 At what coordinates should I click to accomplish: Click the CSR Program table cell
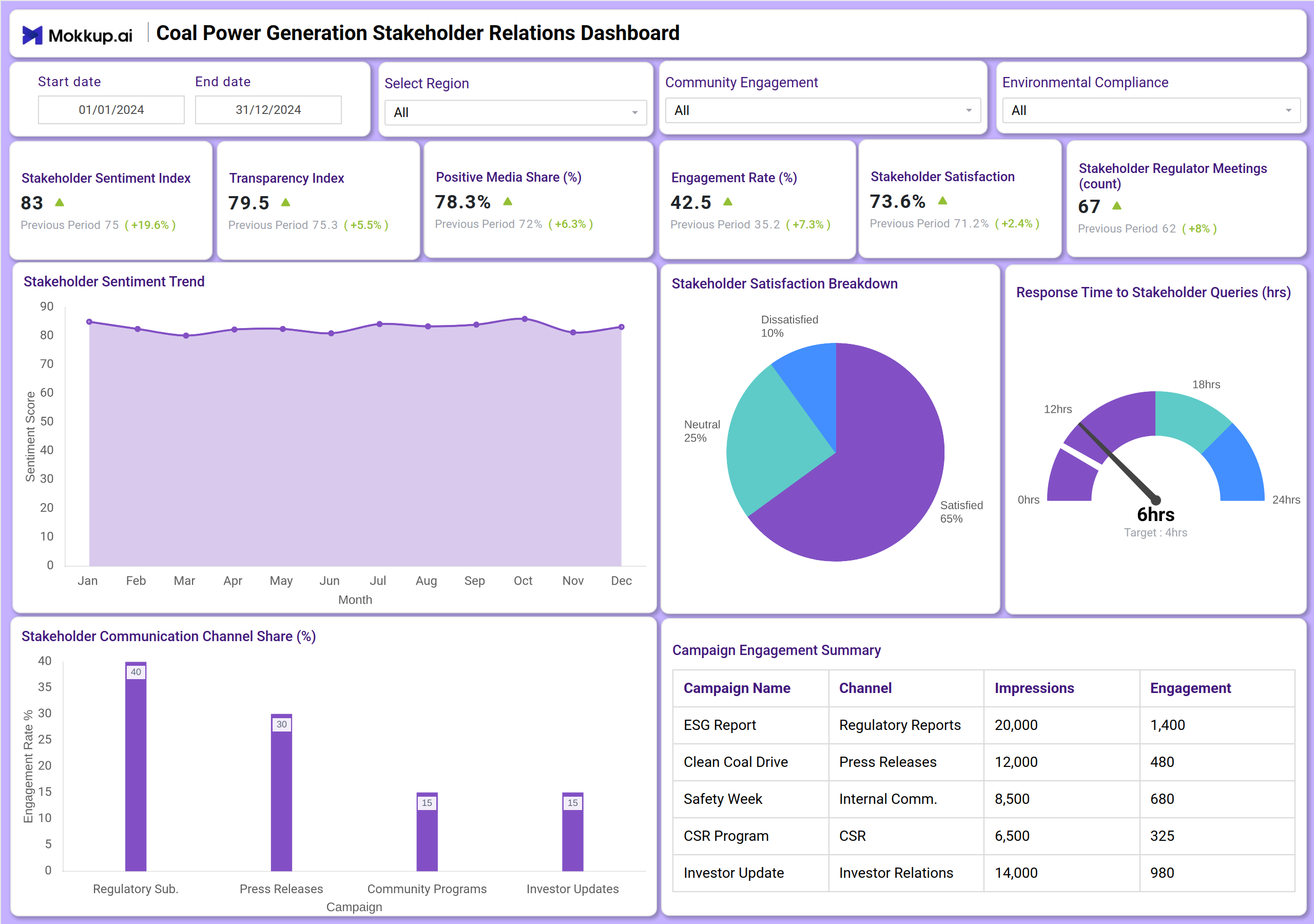click(751, 836)
